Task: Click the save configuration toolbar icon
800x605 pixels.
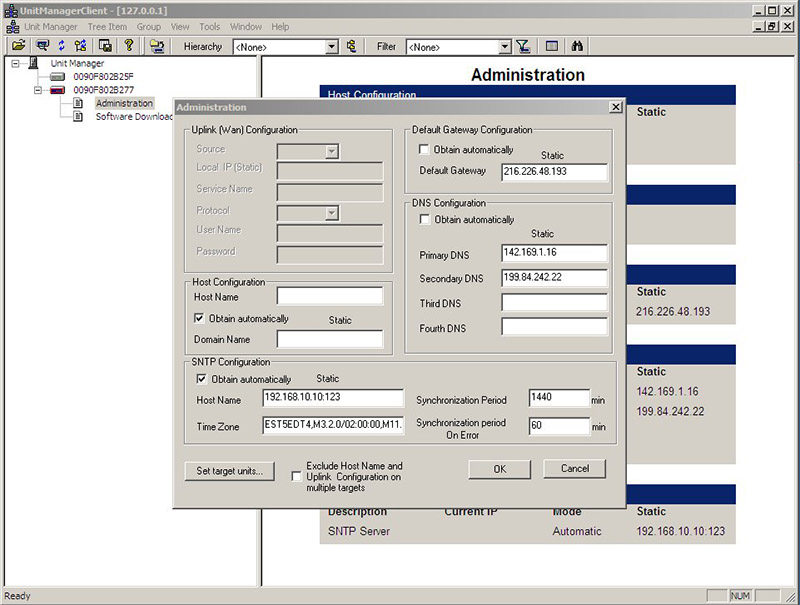Action: (106, 46)
